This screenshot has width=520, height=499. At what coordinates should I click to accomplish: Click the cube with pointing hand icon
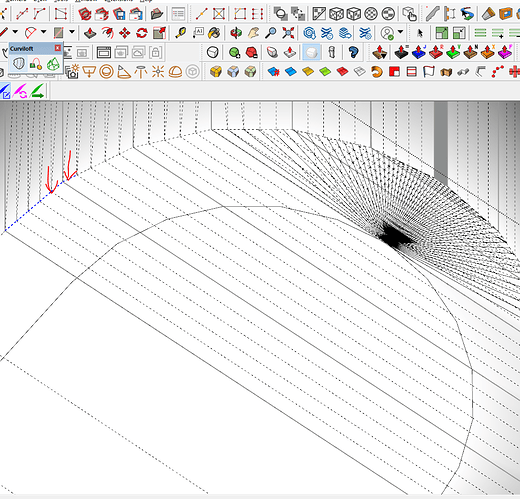(x=409, y=14)
